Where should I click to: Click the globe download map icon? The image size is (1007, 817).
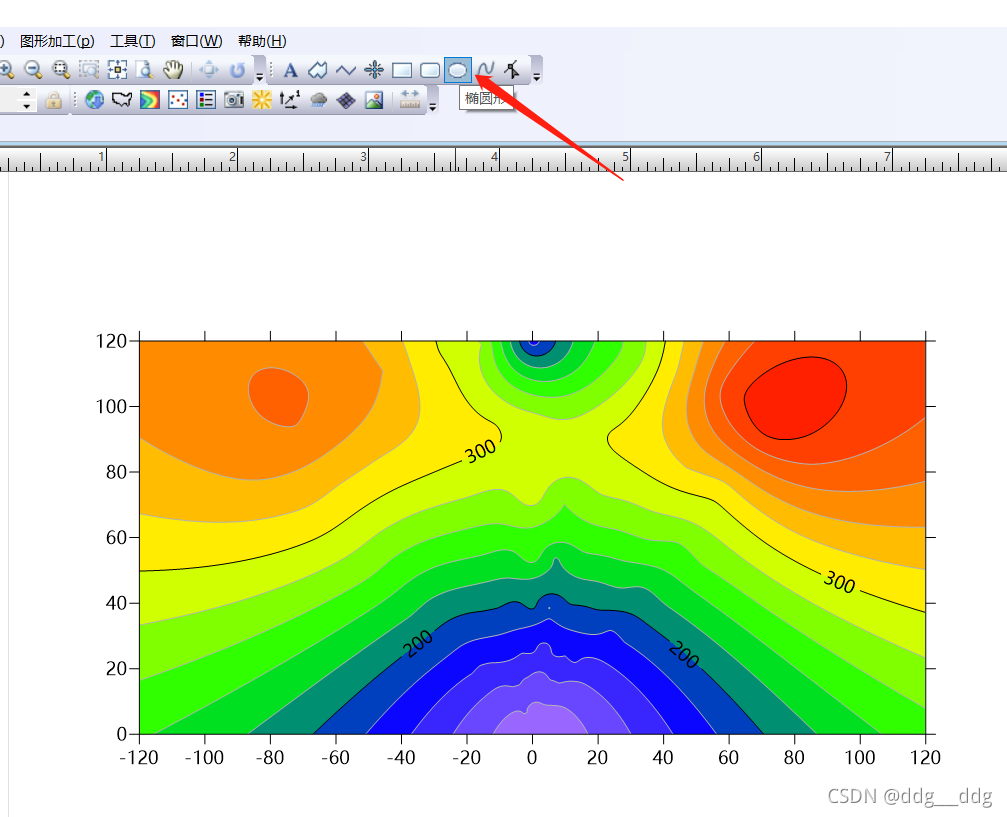click(94, 100)
